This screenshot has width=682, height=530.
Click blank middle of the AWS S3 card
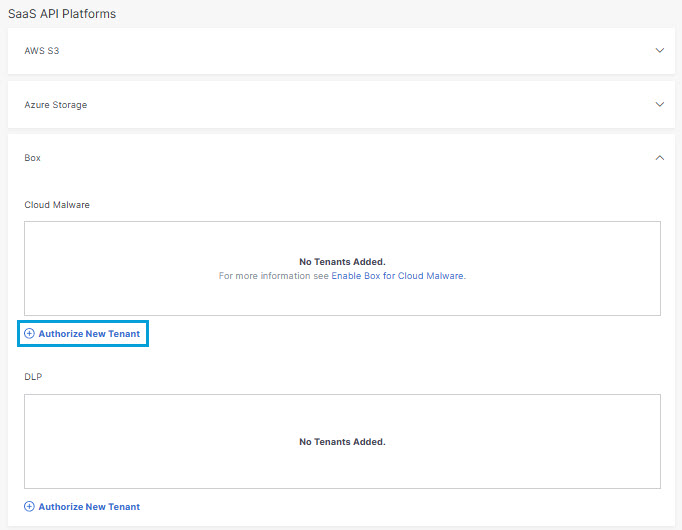(341, 51)
